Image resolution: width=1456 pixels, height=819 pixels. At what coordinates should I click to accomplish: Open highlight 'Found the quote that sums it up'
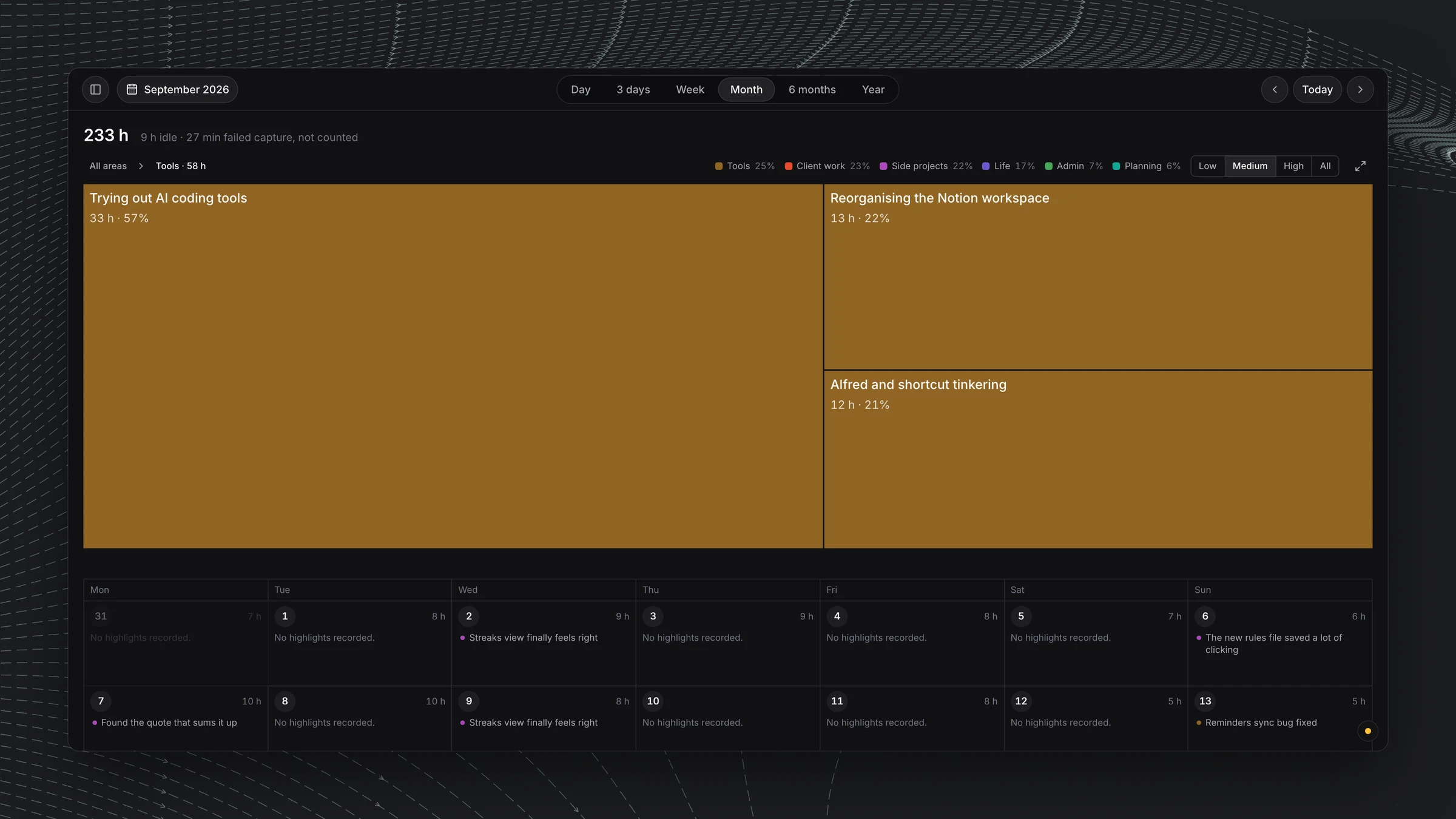pyautogui.click(x=169, y=723)
